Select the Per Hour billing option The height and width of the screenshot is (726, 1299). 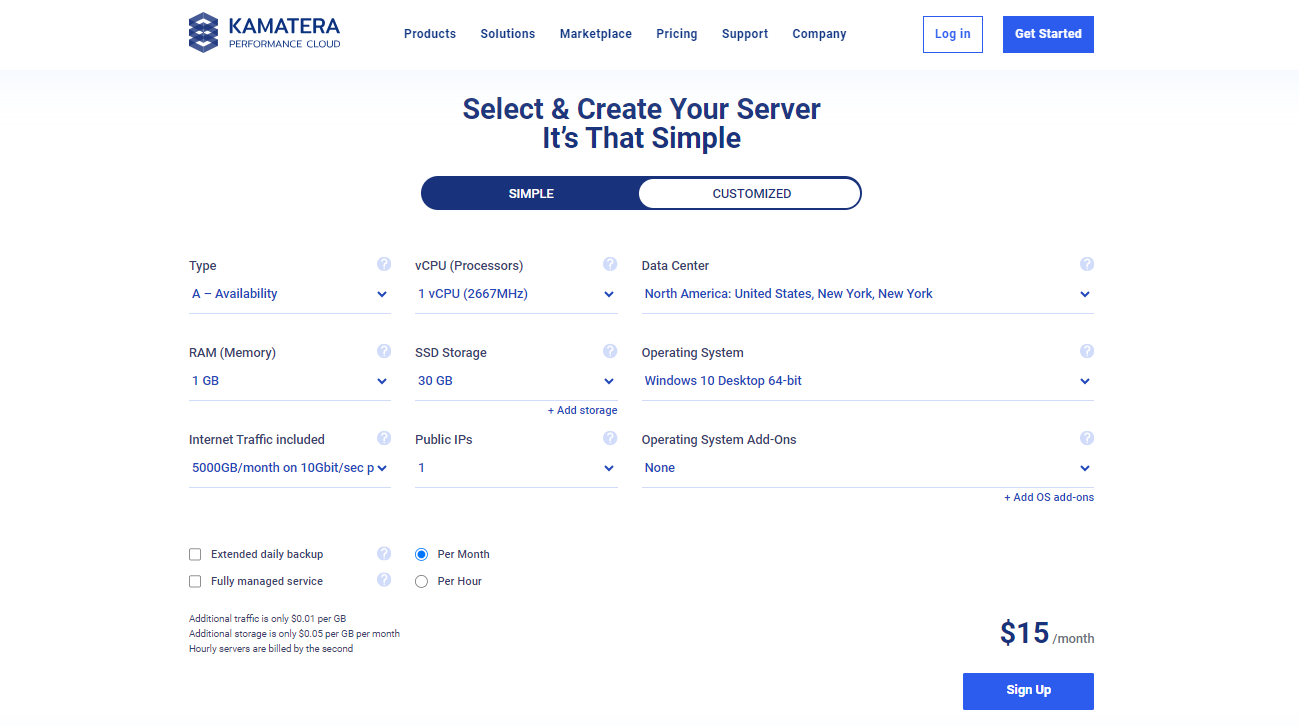tap(421, 581)
